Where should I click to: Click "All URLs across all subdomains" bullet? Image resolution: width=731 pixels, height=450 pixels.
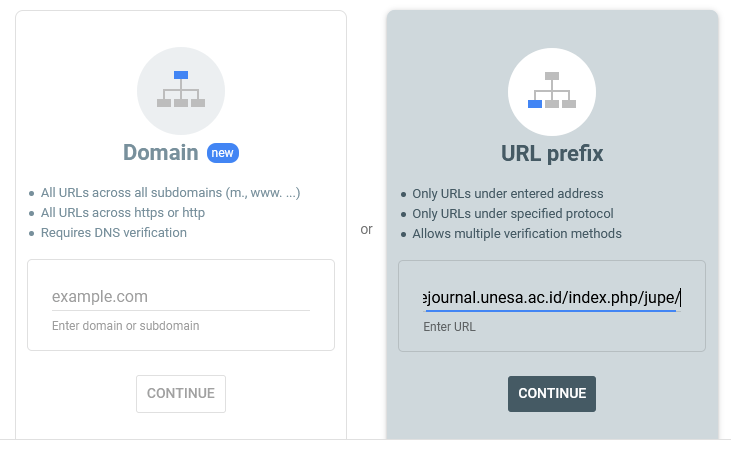point(170,192)
